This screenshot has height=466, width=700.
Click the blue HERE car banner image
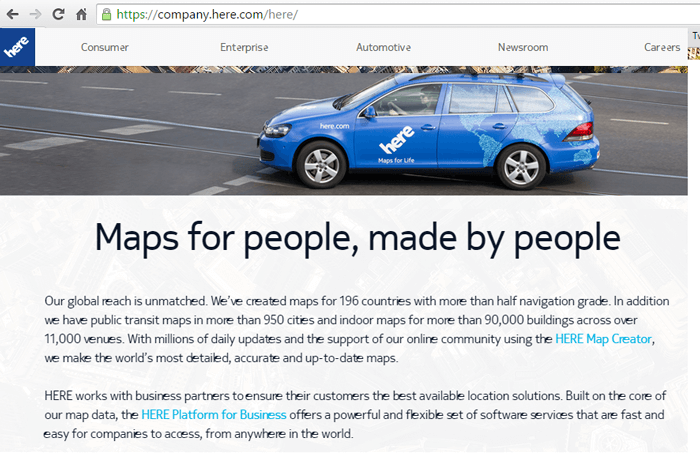[x=344, y=131]
